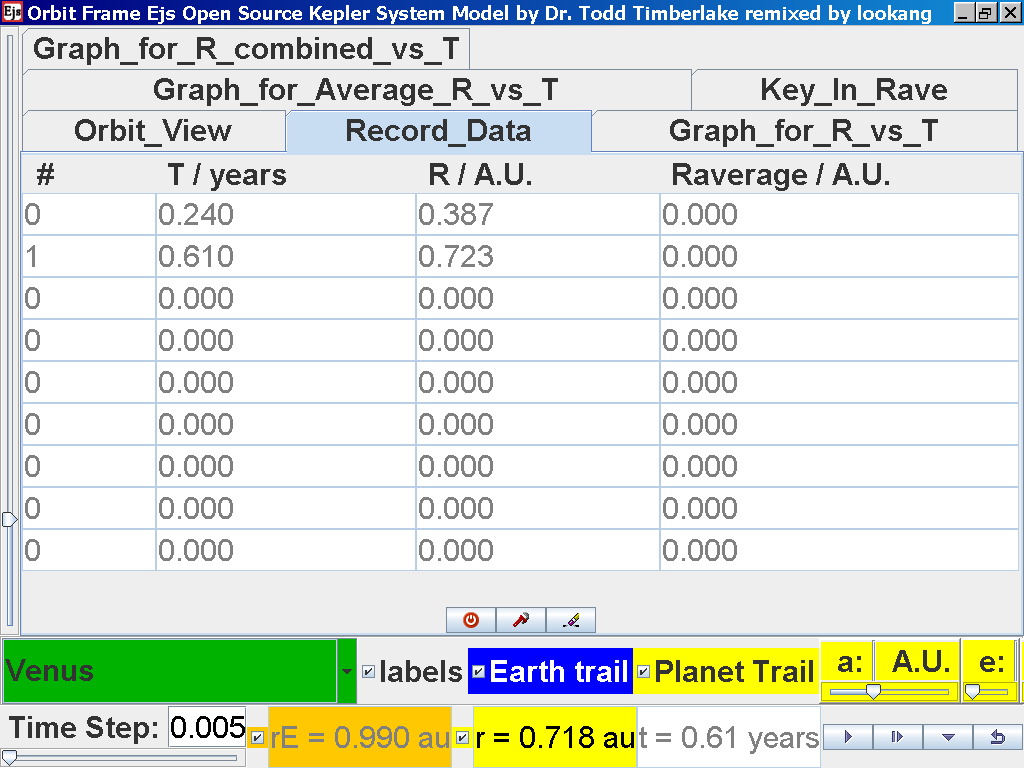Click the down-triangle button beside step control

click(947, 737)
